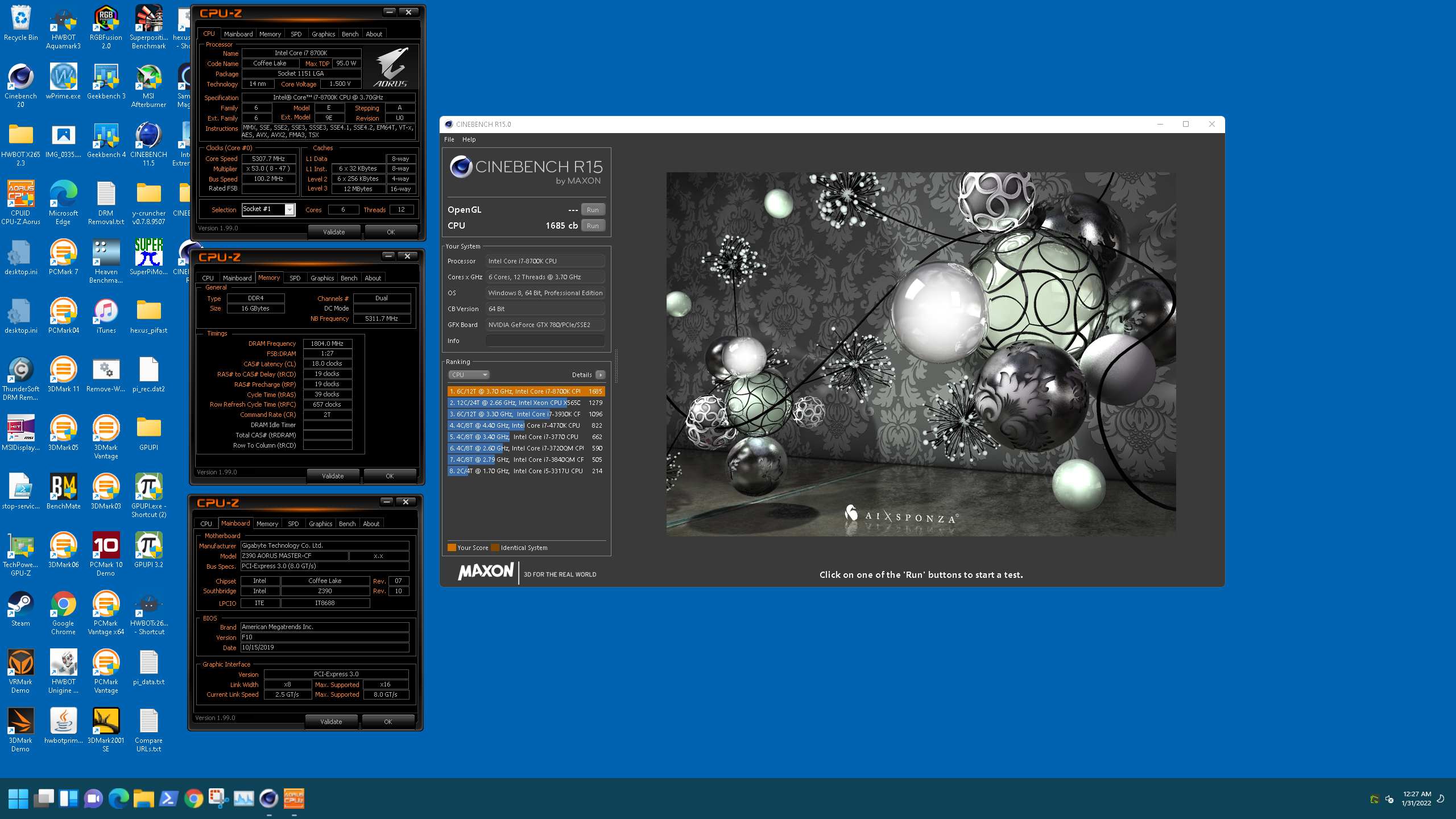
Task: Click OK in CPU-Z Memory window
Action: 390,476
